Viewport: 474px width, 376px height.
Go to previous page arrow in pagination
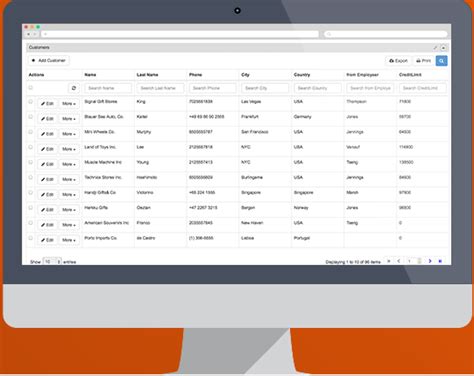click(399, 261)
